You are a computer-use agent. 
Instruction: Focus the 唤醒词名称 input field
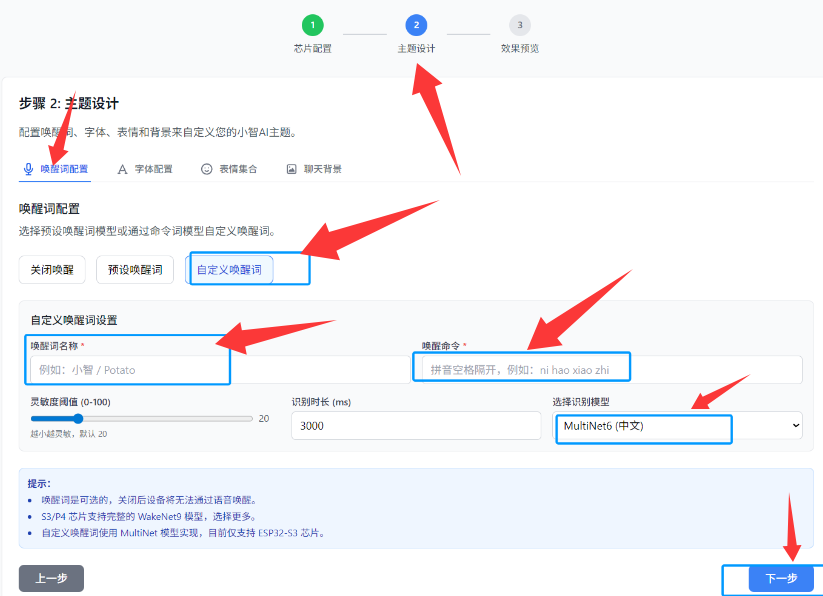tap(130, 369)
